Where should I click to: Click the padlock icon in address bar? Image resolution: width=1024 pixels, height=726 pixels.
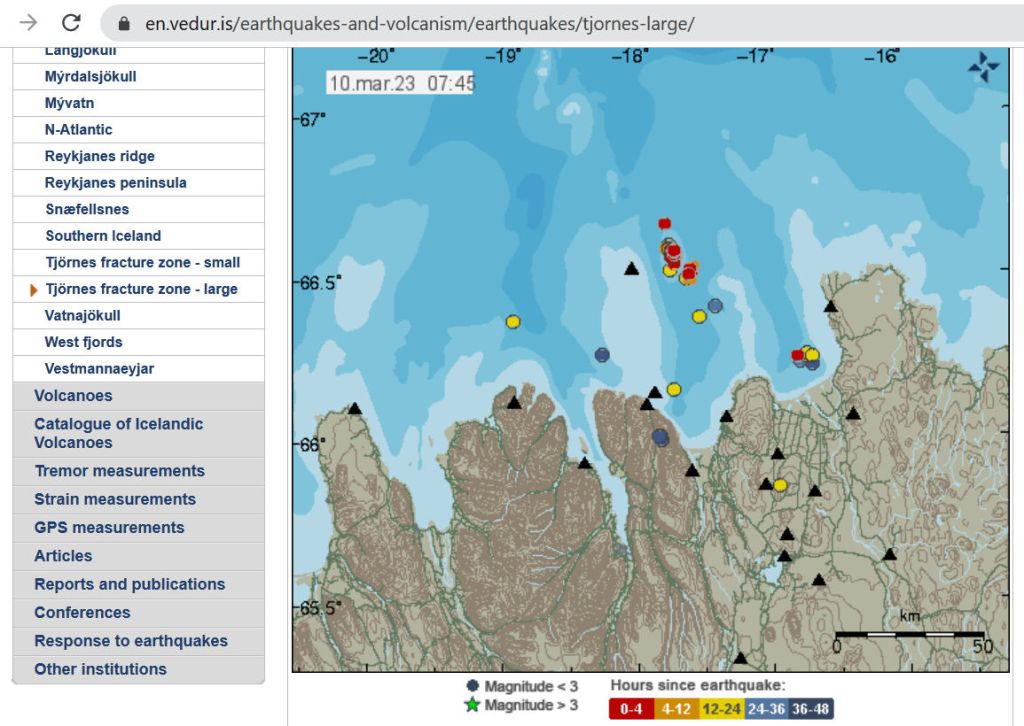(124, 24)
